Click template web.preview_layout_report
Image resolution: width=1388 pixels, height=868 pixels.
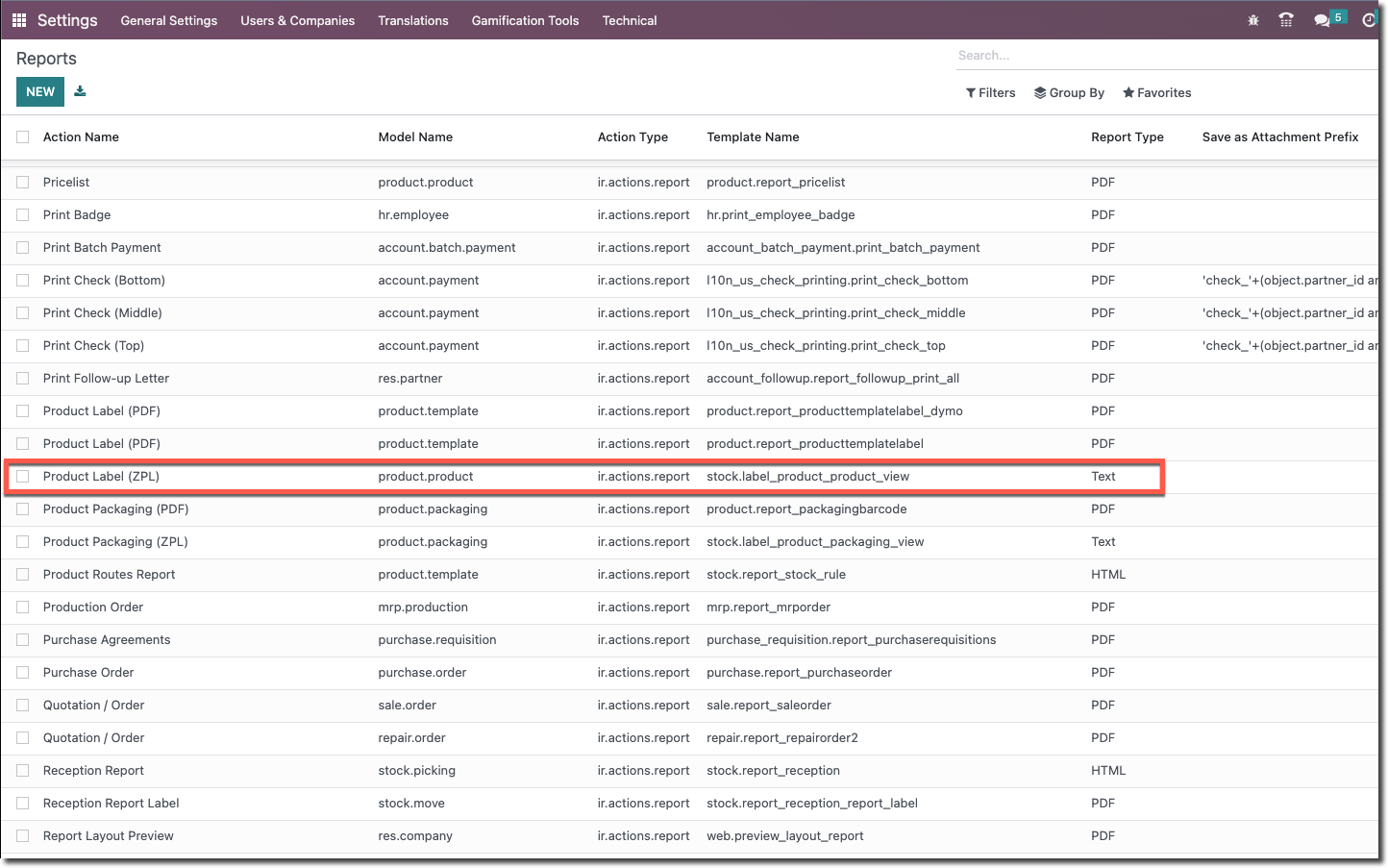[x=784, y=836]
